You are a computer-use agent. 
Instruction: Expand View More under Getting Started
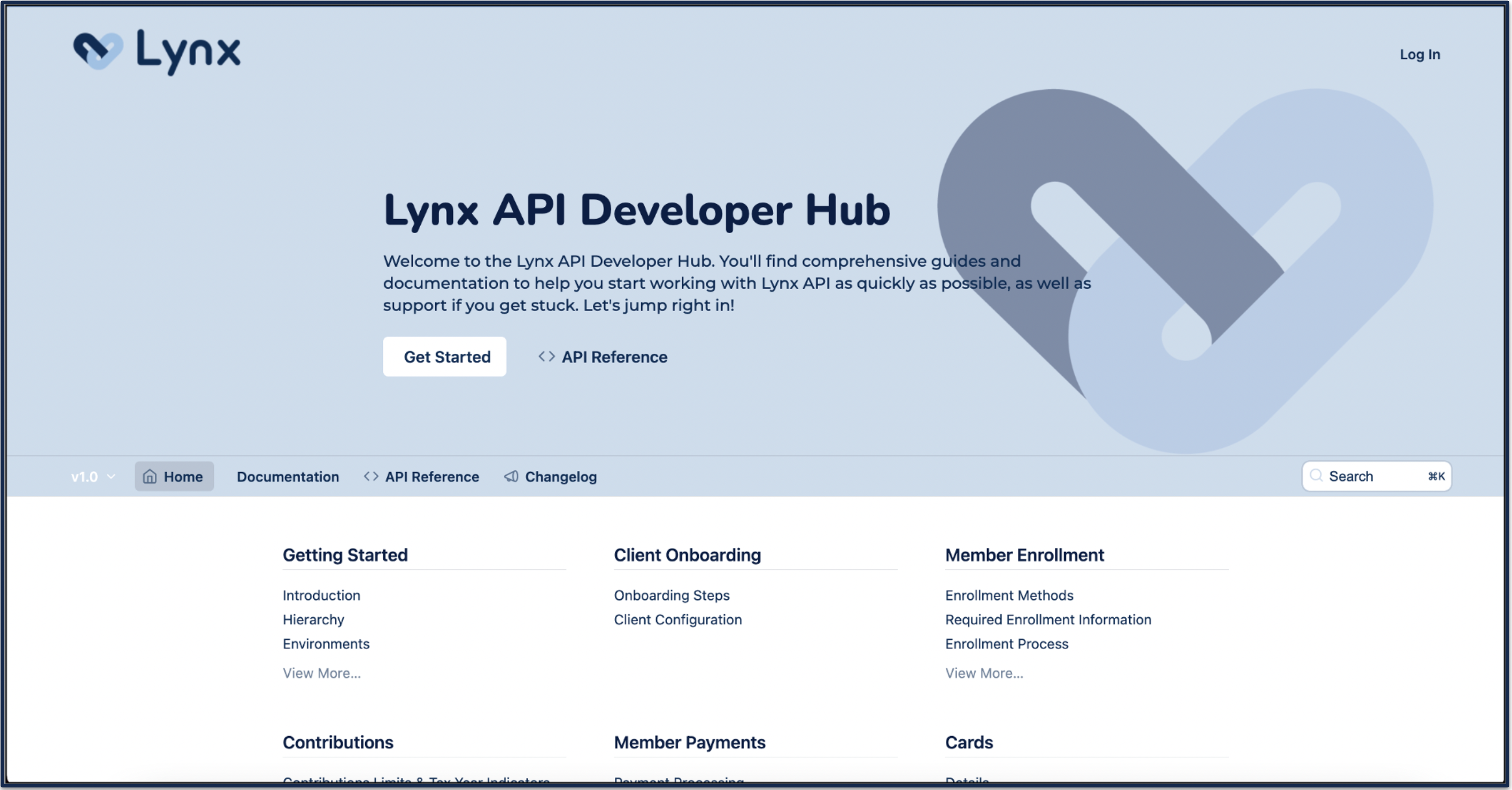click(322, 672)
